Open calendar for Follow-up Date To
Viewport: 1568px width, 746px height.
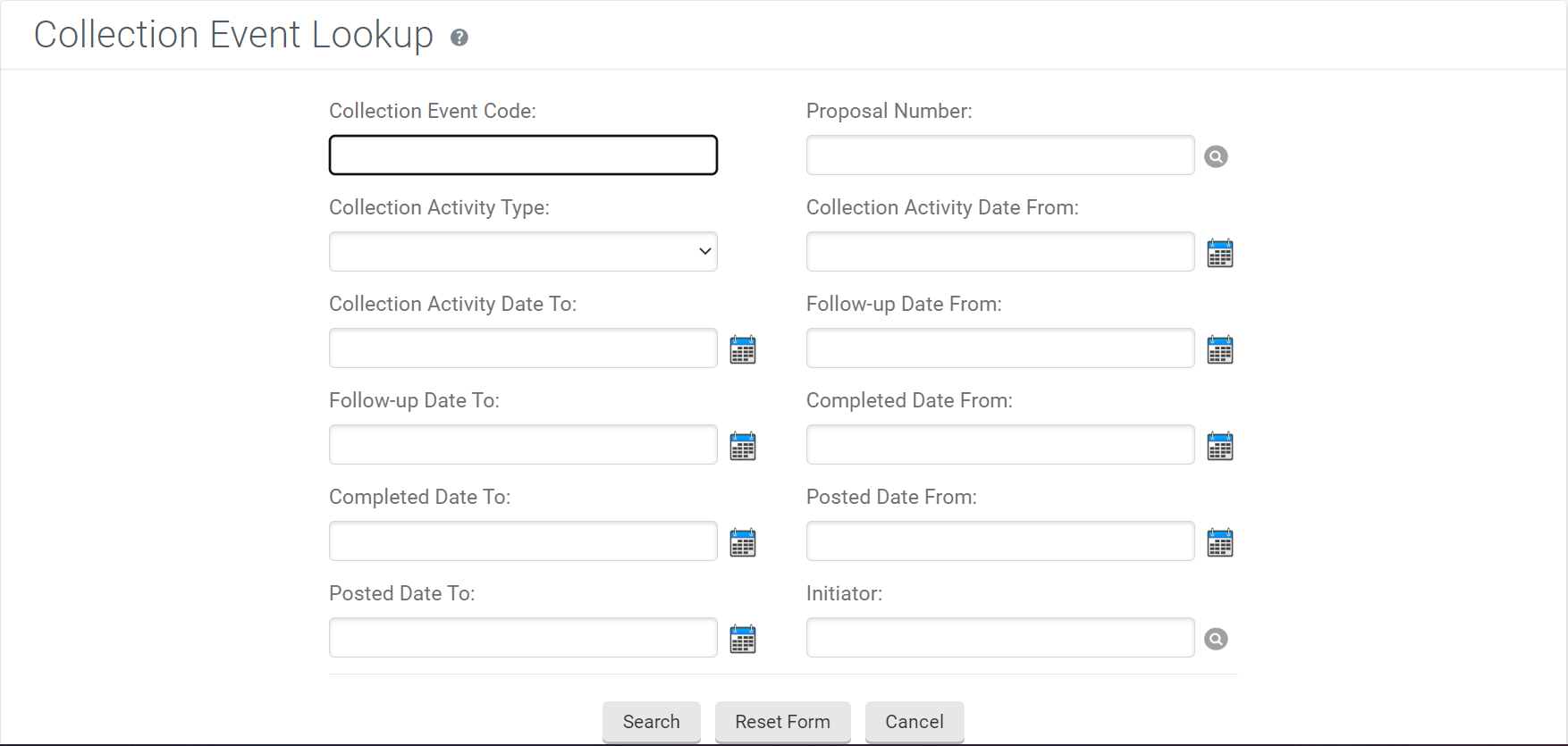point(742,447)
